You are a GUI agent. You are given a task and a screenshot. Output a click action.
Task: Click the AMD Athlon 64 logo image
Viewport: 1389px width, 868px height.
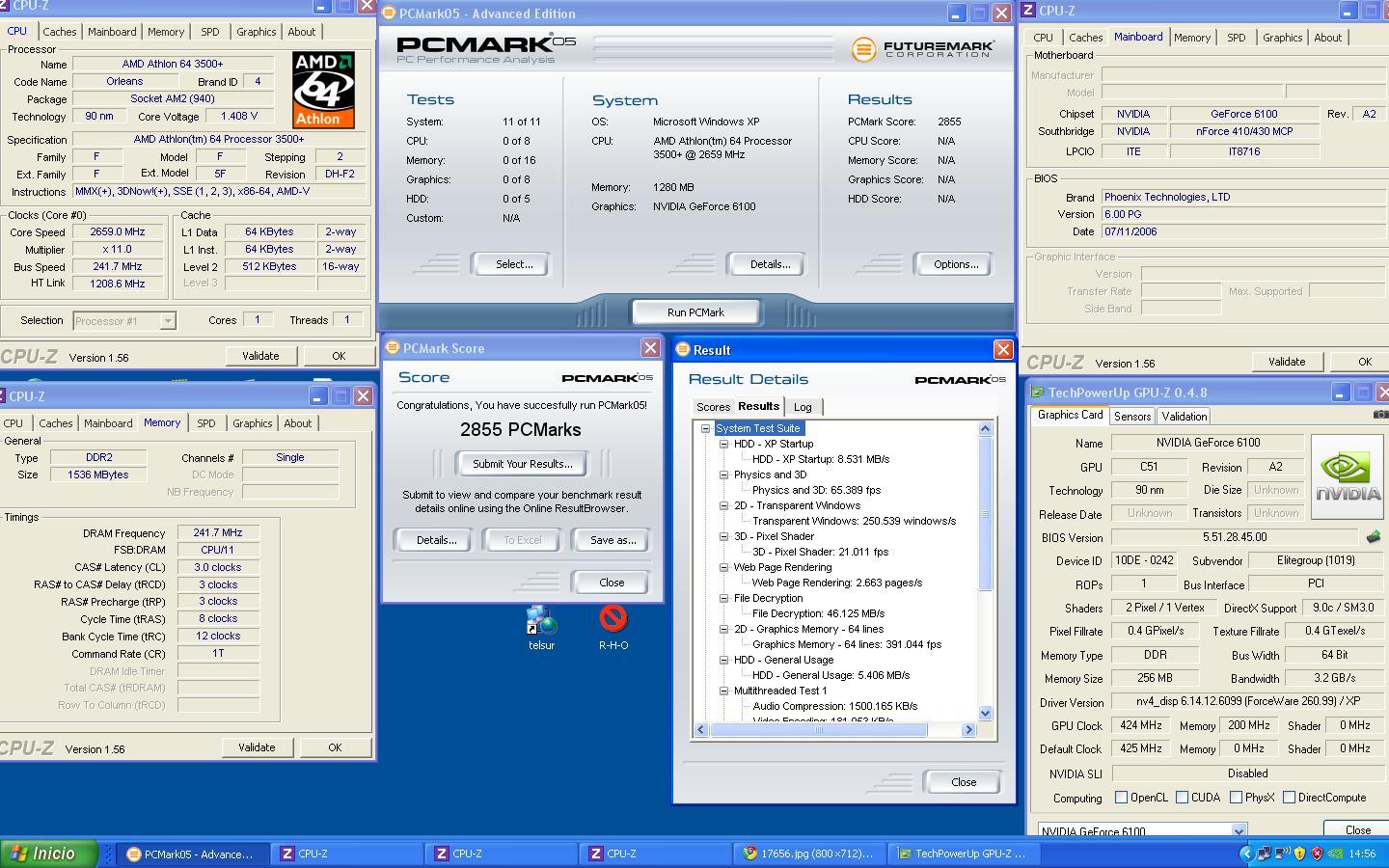(x=323, y=90)
